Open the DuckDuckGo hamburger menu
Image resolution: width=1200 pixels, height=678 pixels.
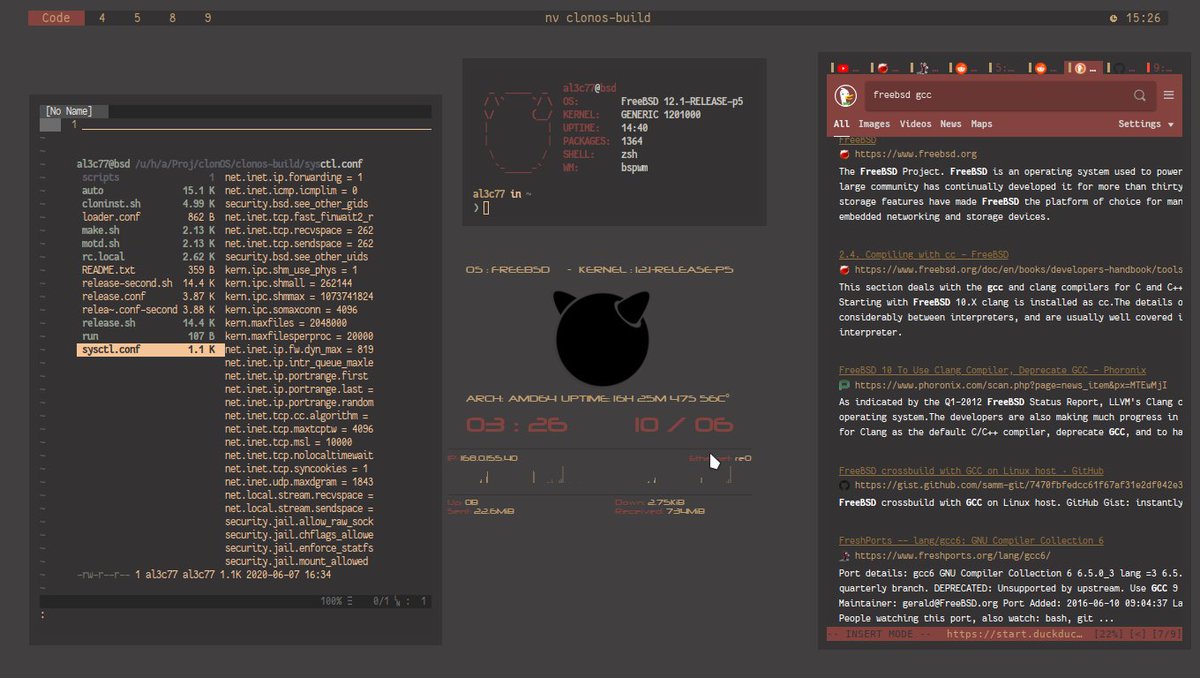(1168, 96)
